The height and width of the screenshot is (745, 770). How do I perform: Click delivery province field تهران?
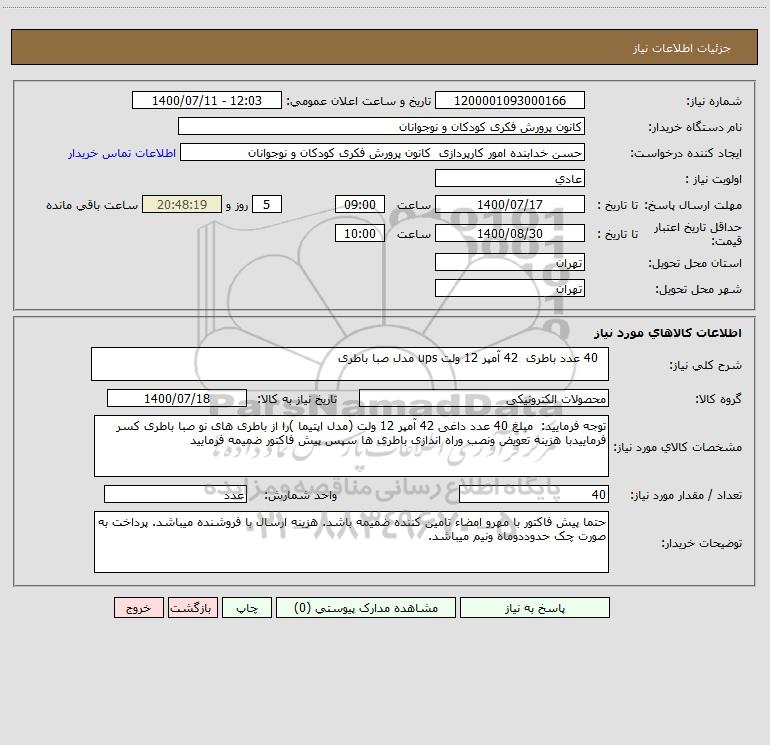pos(510,262)
